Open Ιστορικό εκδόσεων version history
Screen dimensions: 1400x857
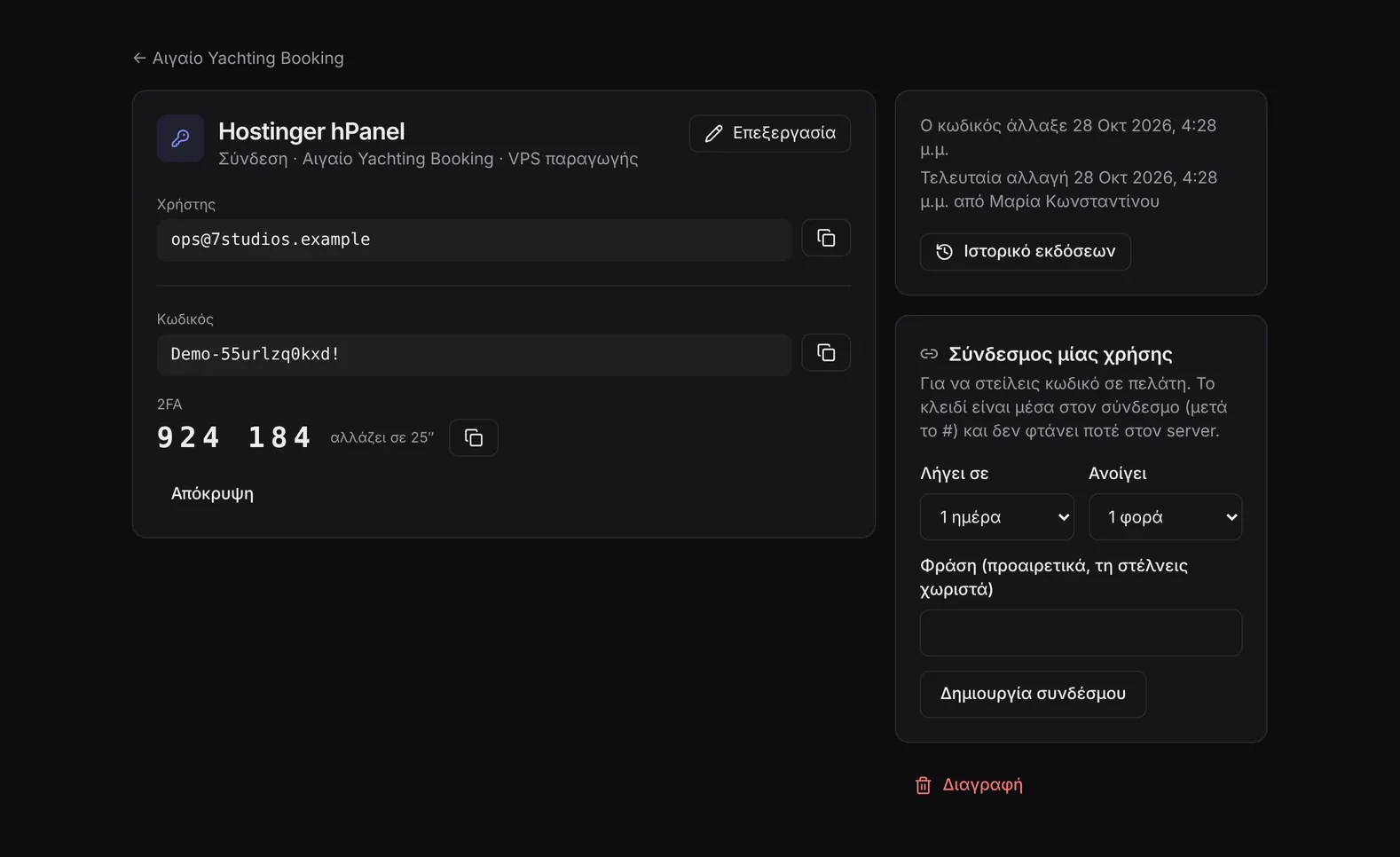coord(1025,252)
